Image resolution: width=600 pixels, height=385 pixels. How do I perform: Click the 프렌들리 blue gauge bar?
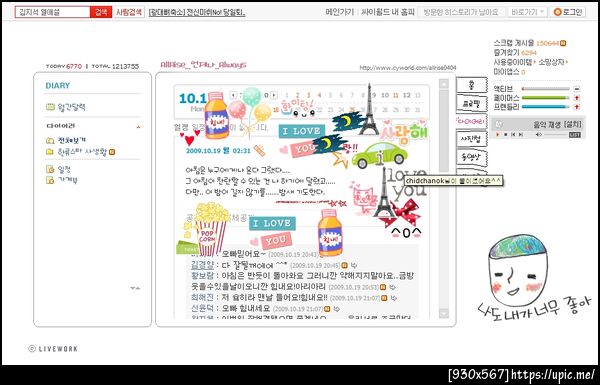546,107
